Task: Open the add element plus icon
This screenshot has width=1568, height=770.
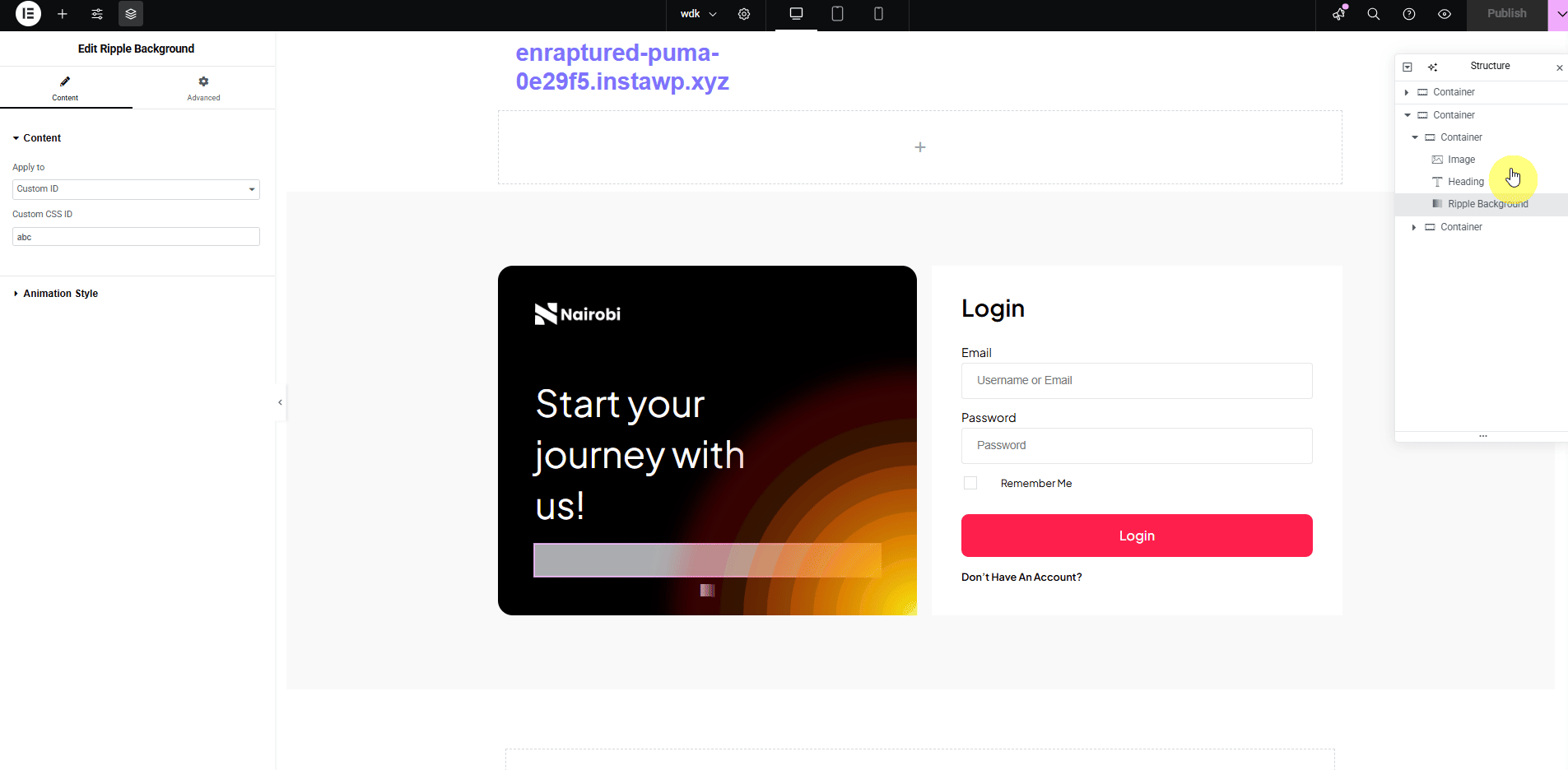Action: [63, 14]
